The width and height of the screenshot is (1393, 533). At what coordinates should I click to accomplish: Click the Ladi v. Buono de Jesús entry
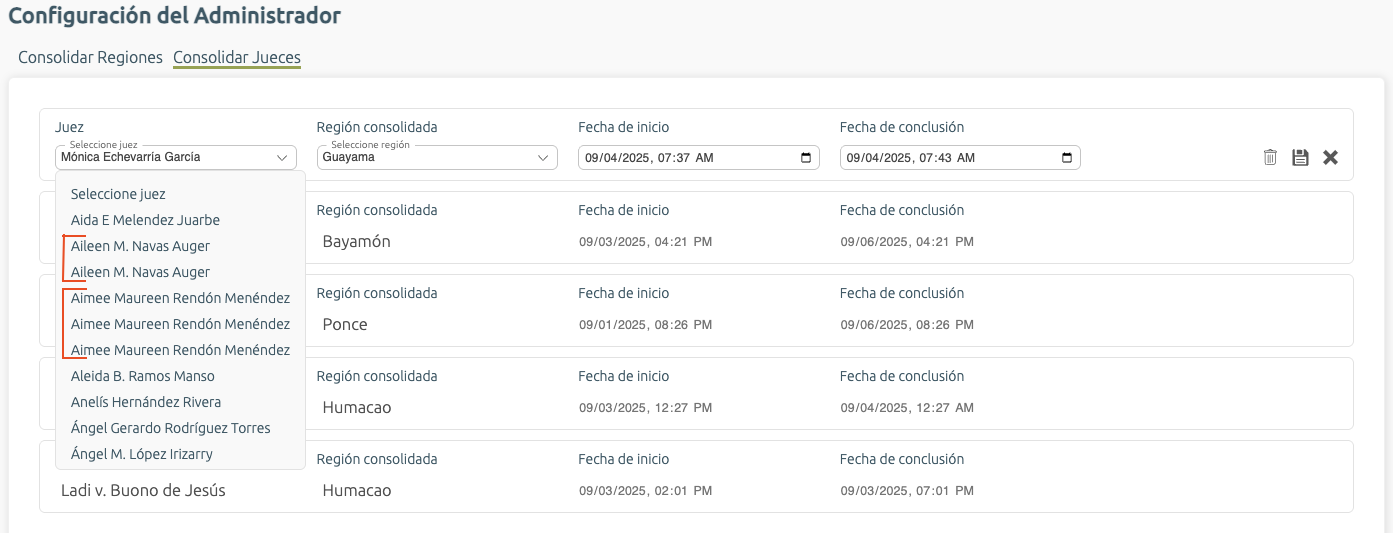point(143,491)
